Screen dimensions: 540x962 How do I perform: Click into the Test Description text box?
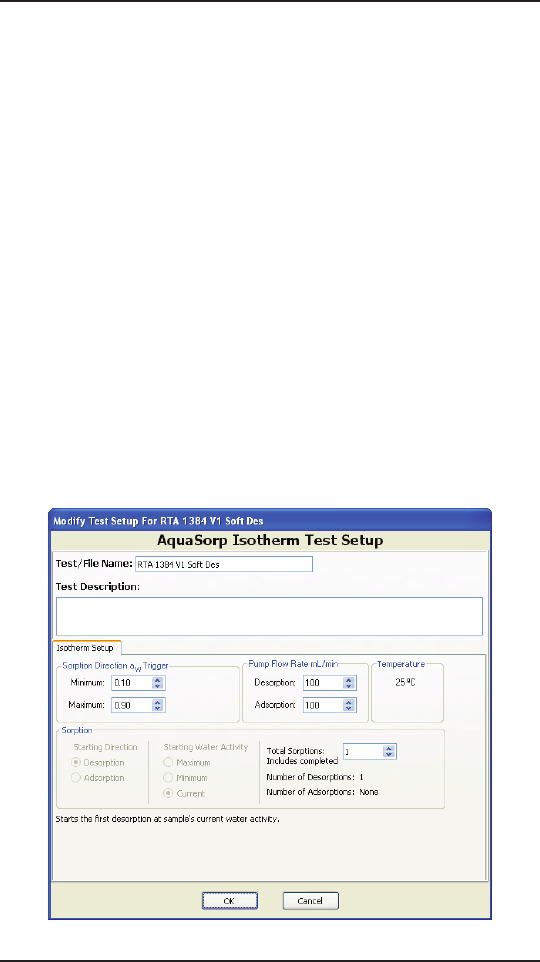pos(269,616)
